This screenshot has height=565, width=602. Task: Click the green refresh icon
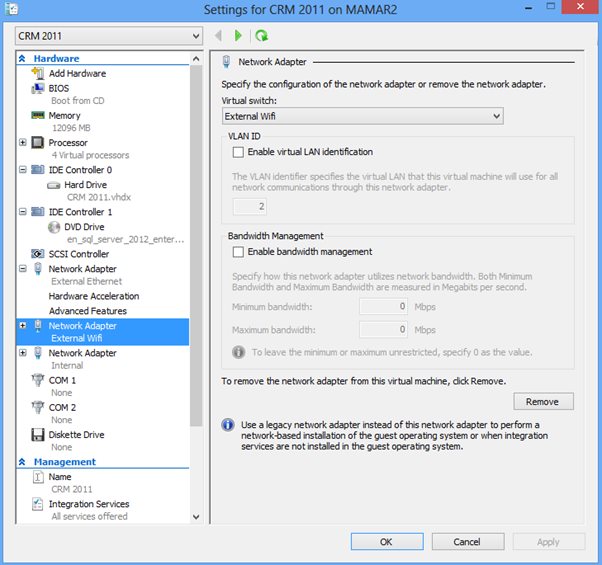262,36
